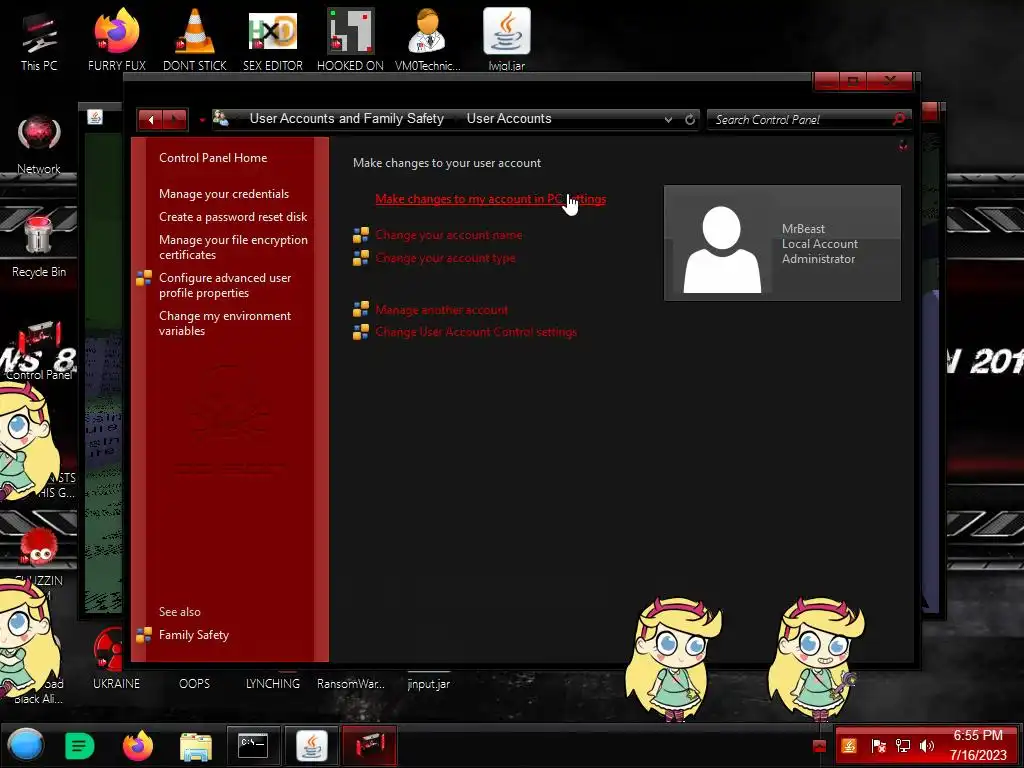Open the Network desktop icon
Image resolution: width=1024 pixels, height=768 pixels.
tap(39, 144)
